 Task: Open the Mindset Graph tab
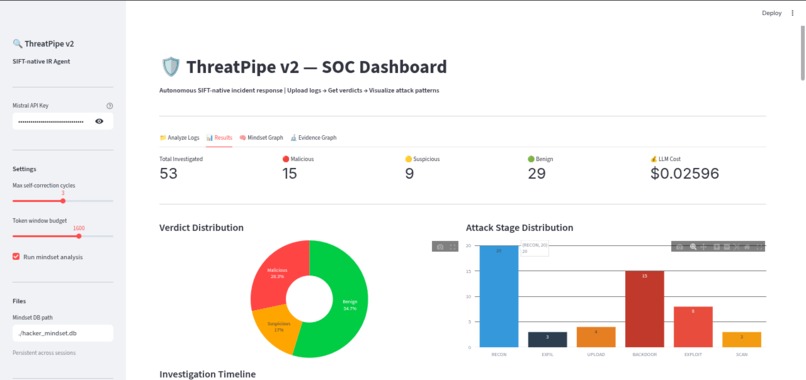(x=261, y=138)
